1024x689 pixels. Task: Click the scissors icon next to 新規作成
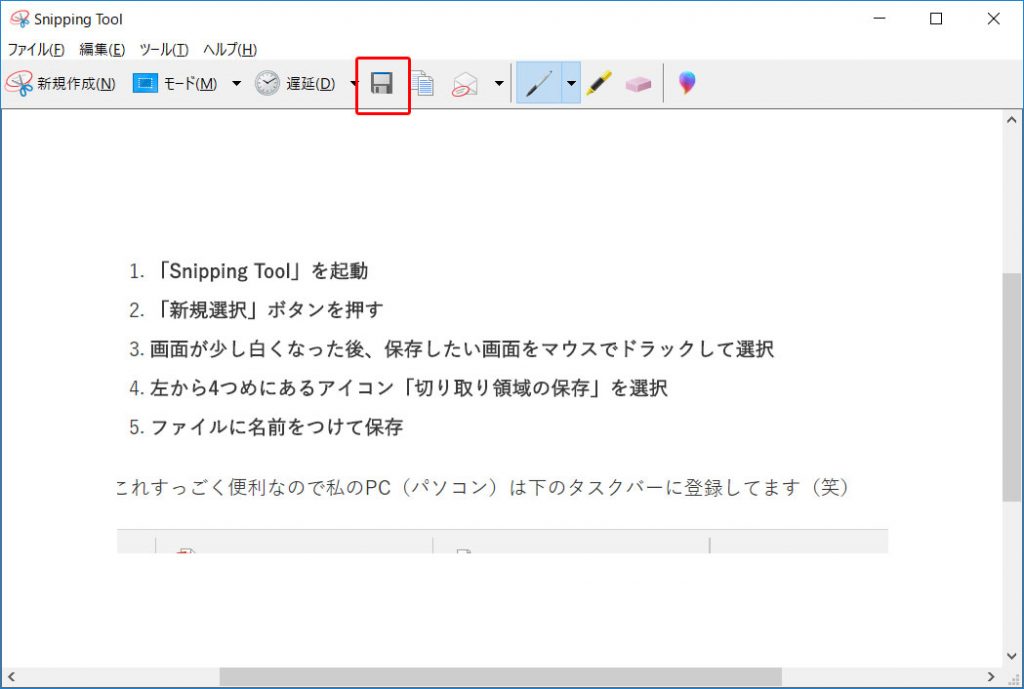[x=18, y=83]
